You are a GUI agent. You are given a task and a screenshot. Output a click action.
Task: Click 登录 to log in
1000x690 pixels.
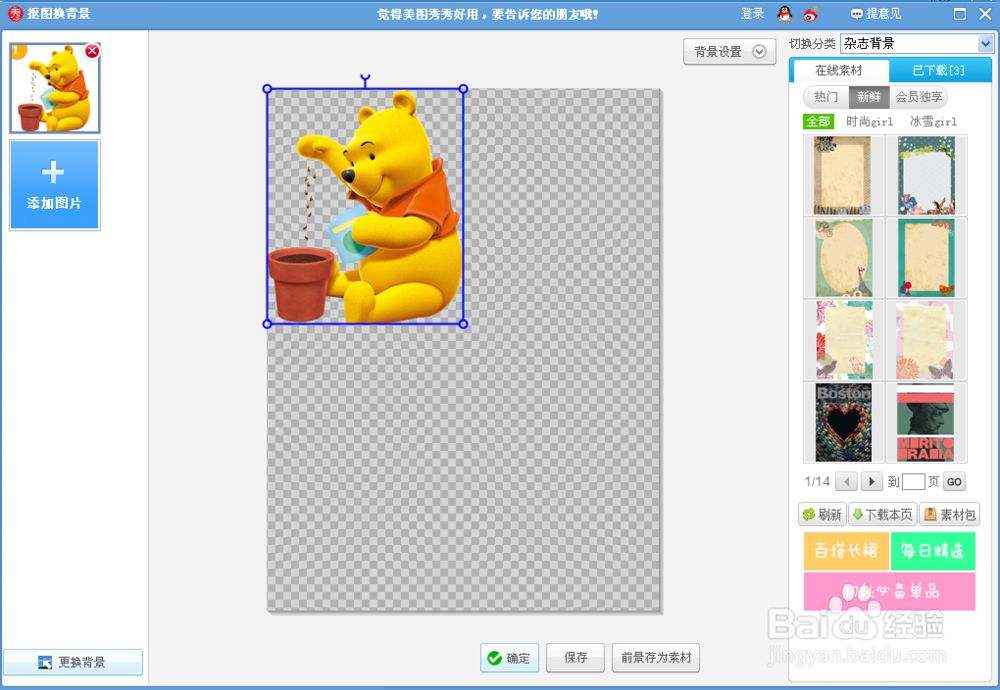point(753,13)
